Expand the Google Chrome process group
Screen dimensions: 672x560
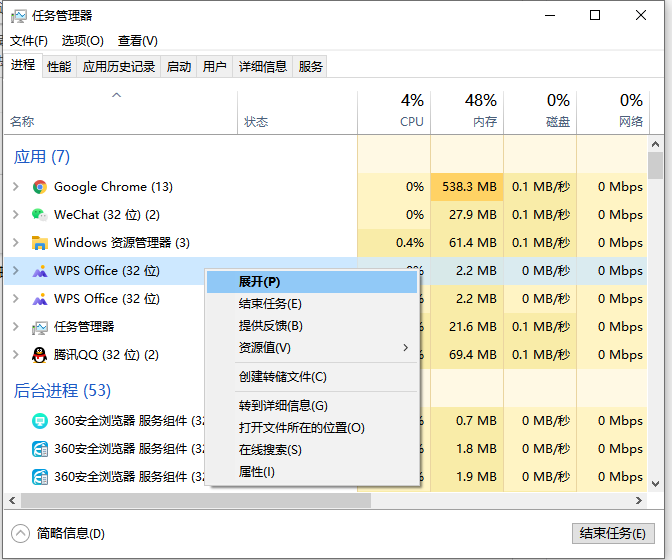click(15, 187)
